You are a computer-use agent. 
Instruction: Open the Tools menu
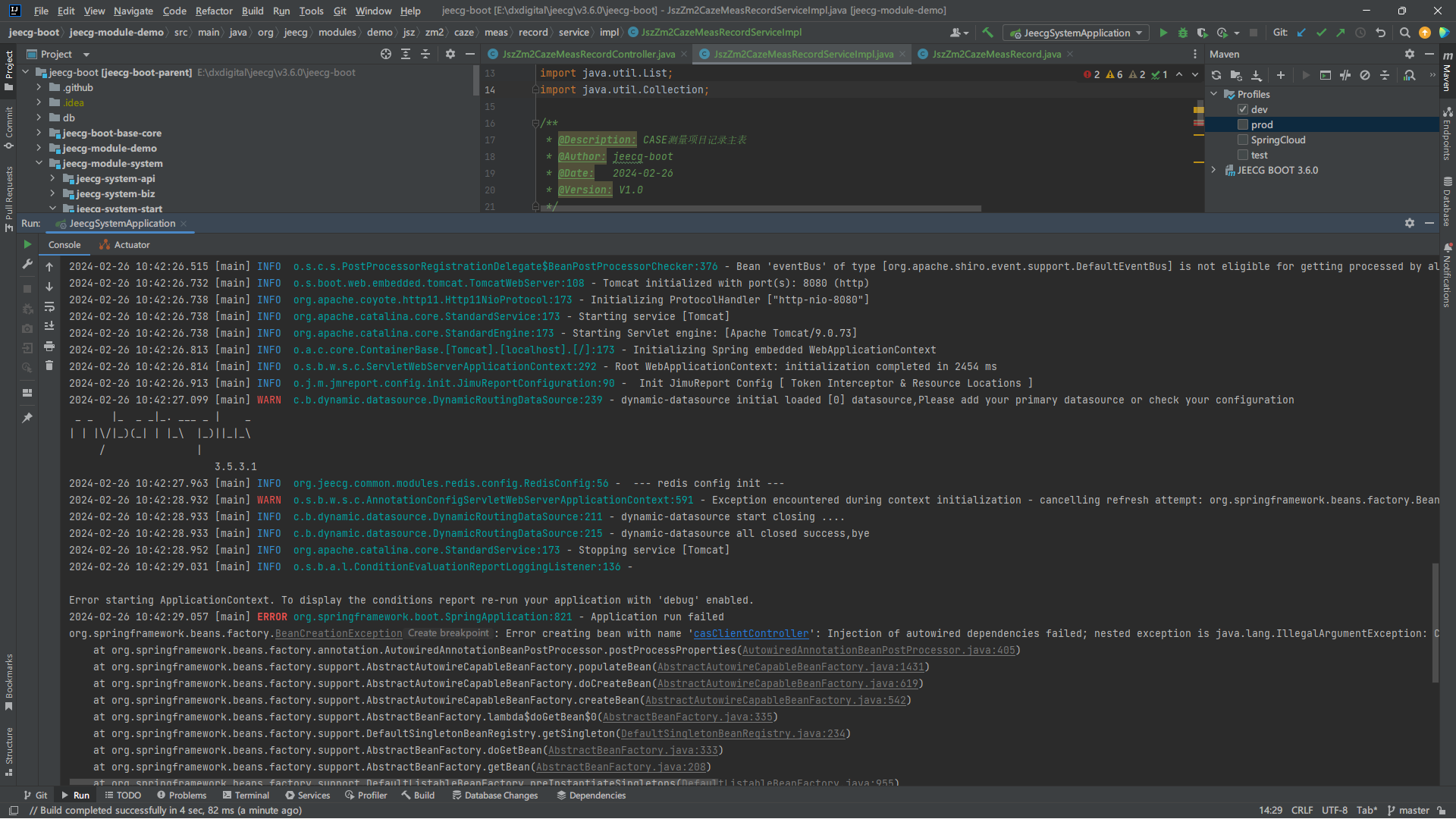[311, 11]
